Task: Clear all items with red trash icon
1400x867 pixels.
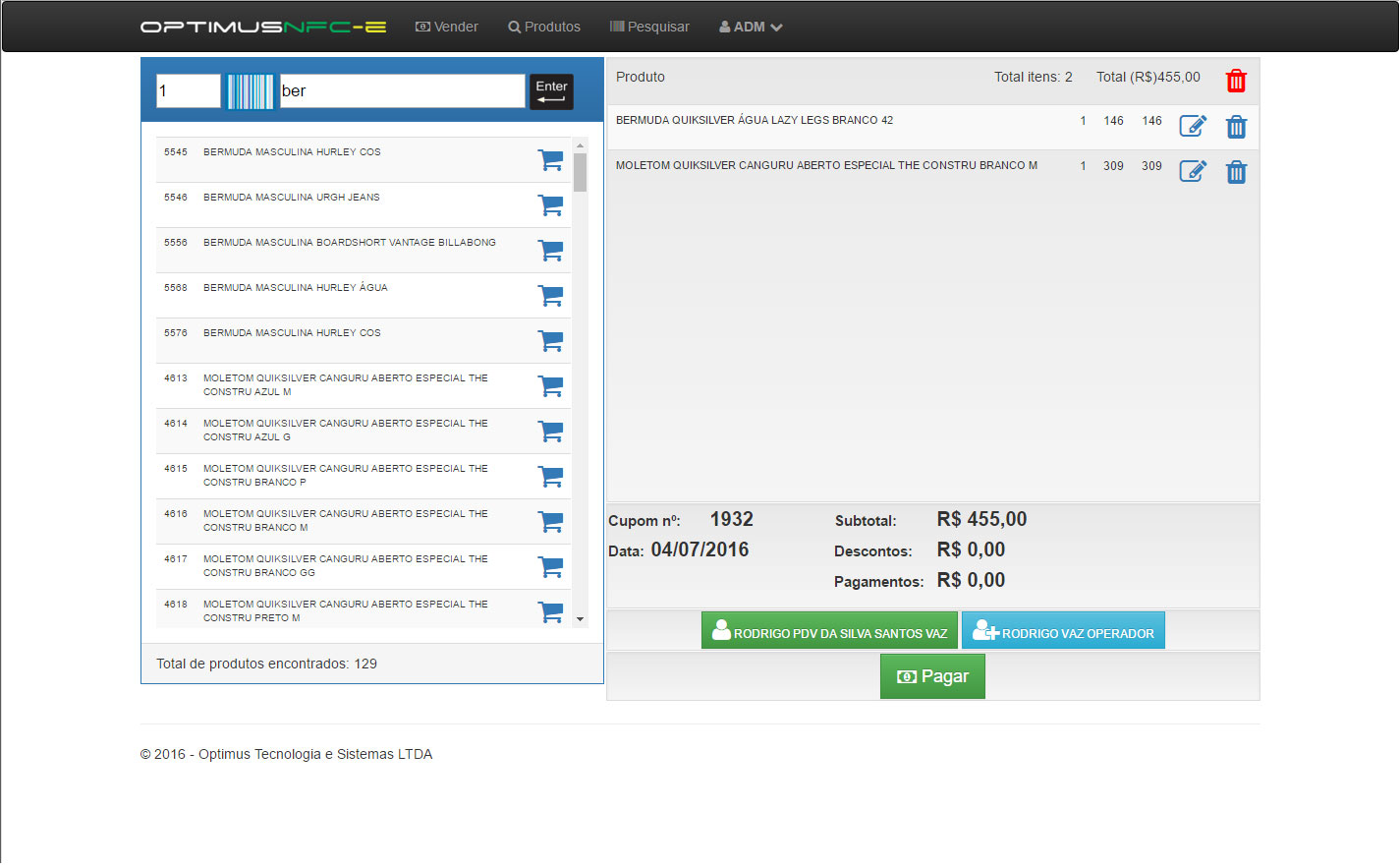Action: (1236, 81)
